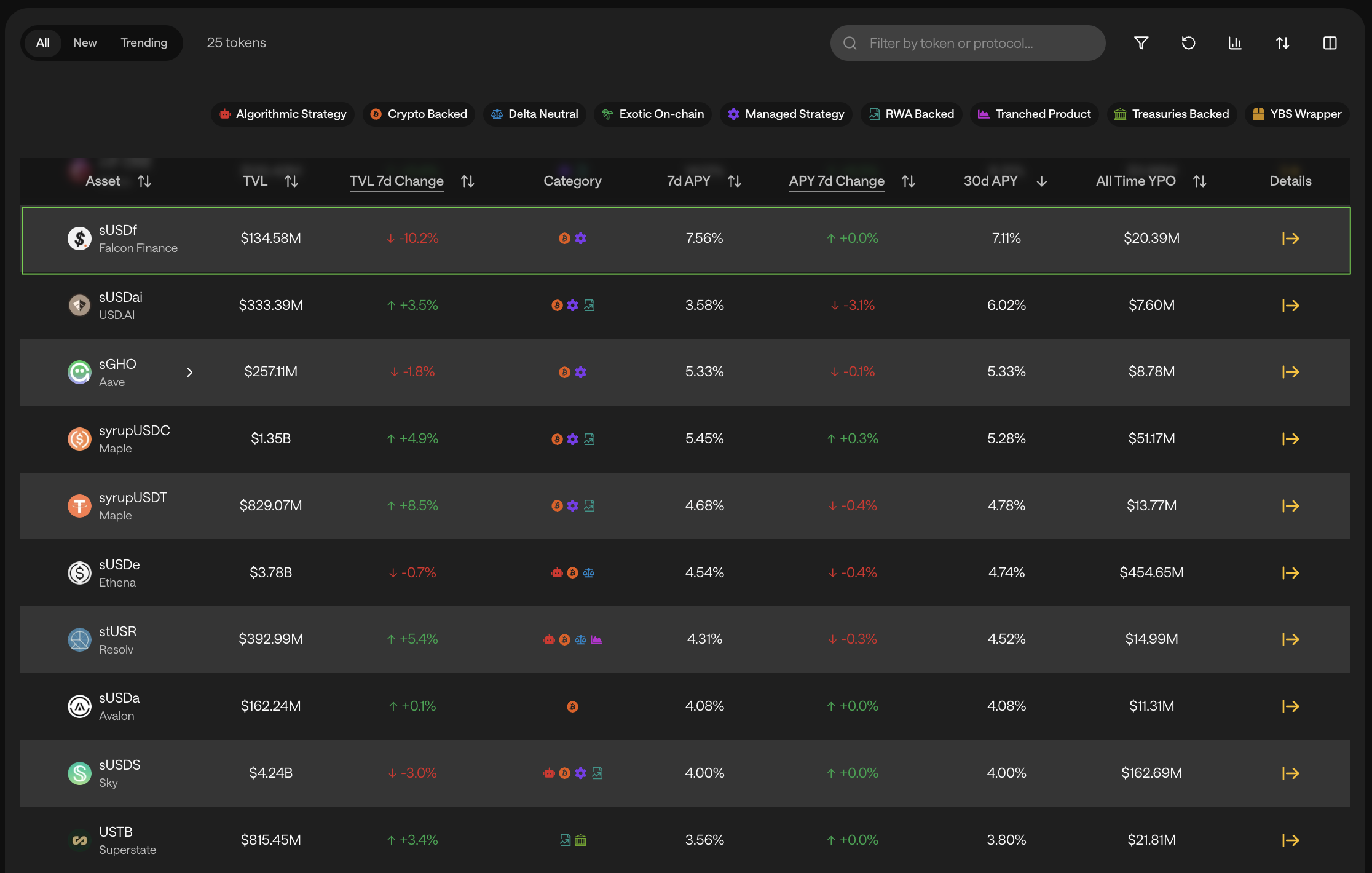Toggle the Crypto Backed category filter
1372x873 pixels.
pos(419,114)
